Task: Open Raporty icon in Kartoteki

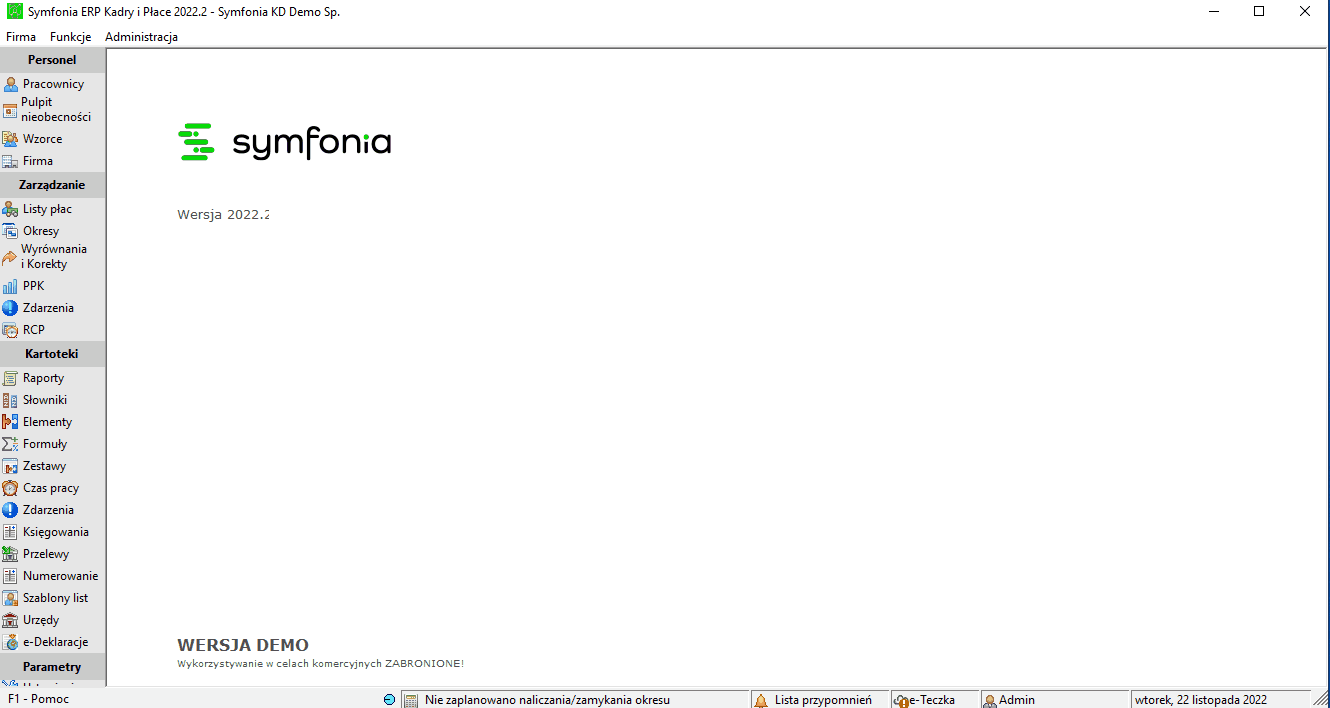Action: 11,378
